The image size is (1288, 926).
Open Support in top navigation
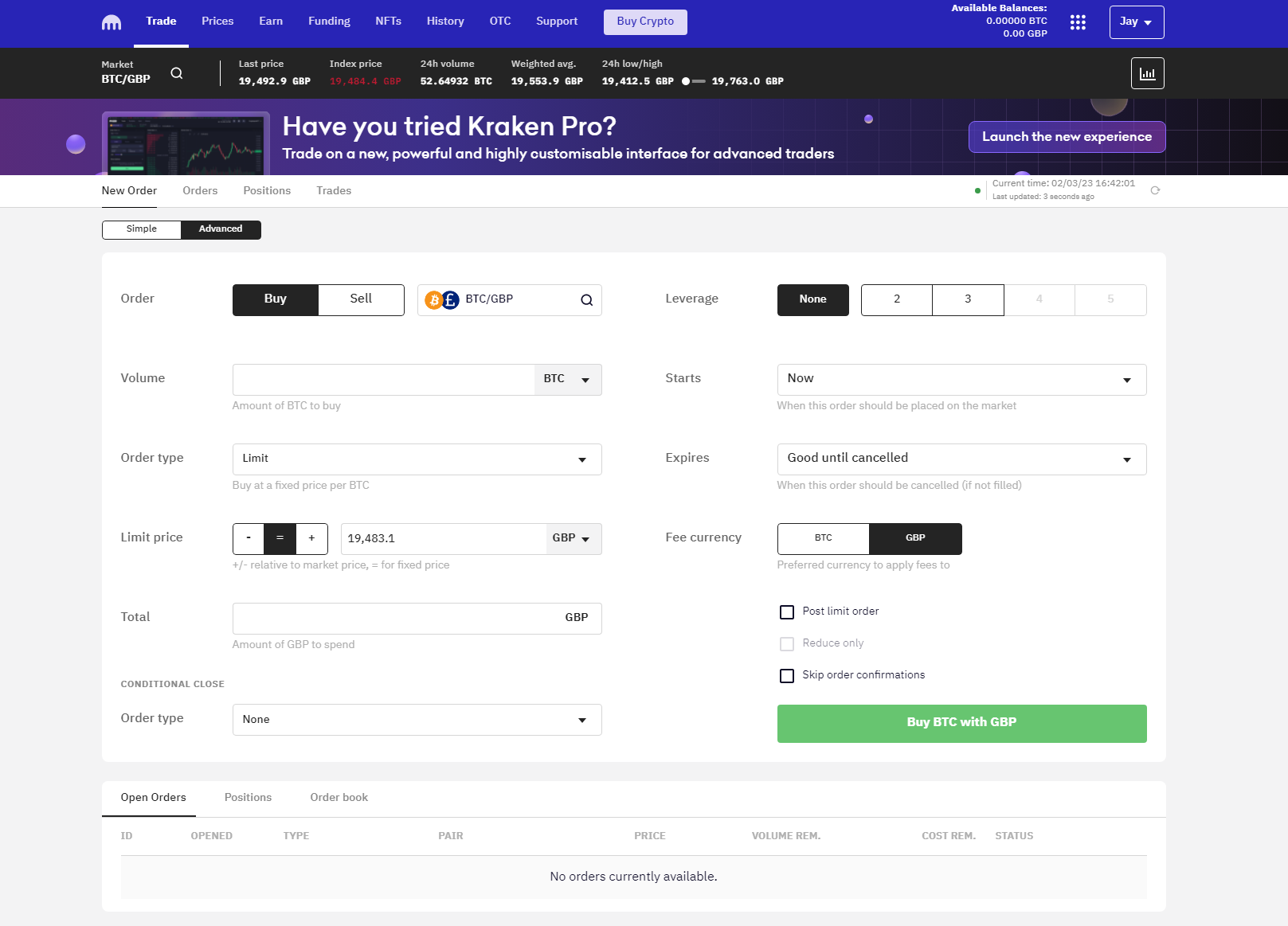[557, 21]
